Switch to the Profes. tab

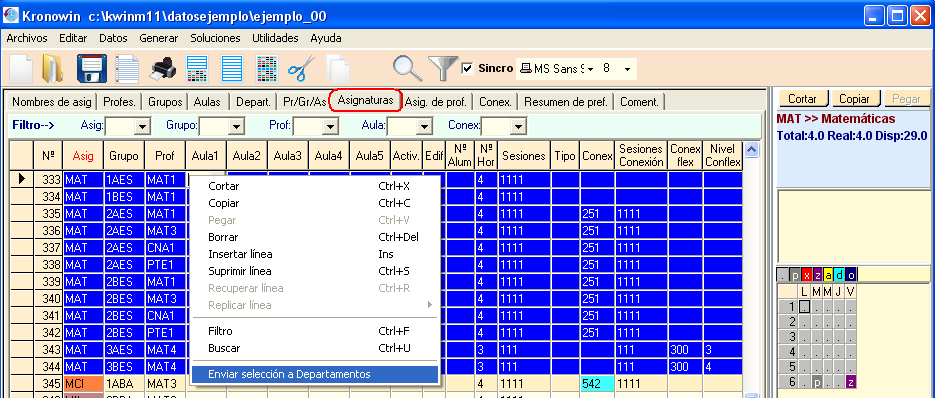pyautogui.click(x=119, y=102)
